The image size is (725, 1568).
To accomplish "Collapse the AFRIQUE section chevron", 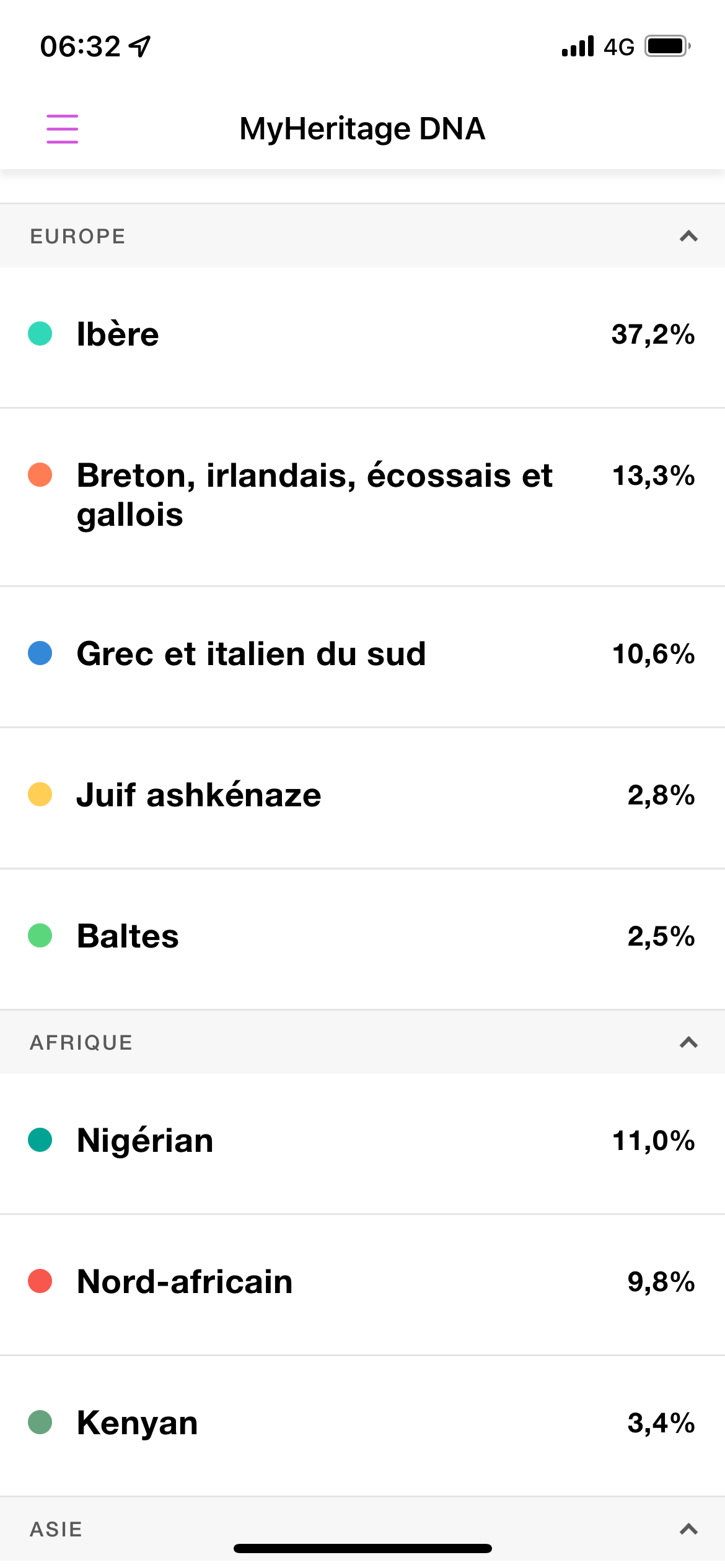I will point(688,1042).
